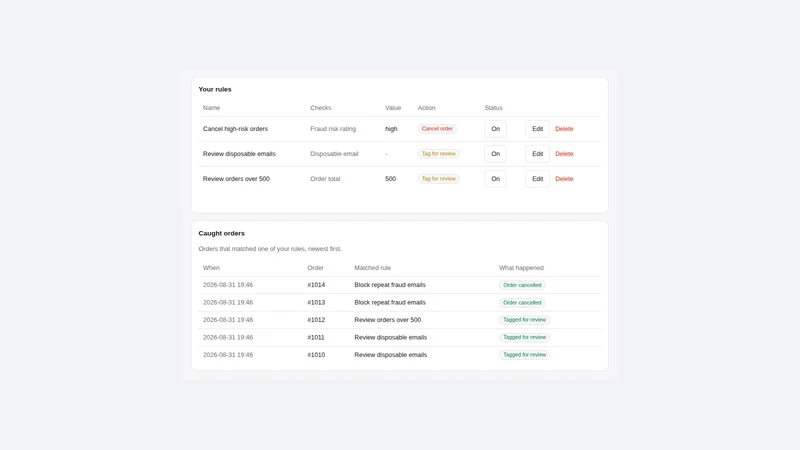Click the timestamp for order #1014
The width and height of the screenshot is (800, 450).
[228, 285]
